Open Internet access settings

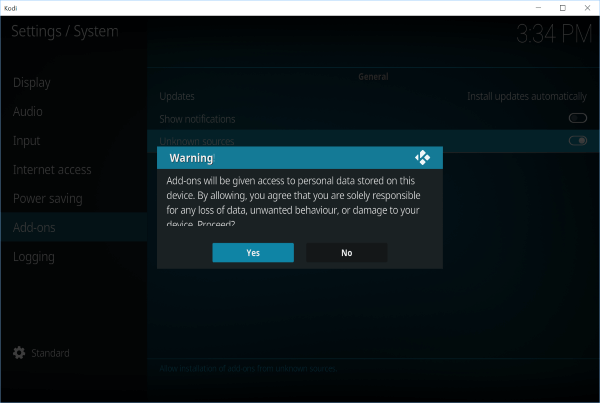52,170
